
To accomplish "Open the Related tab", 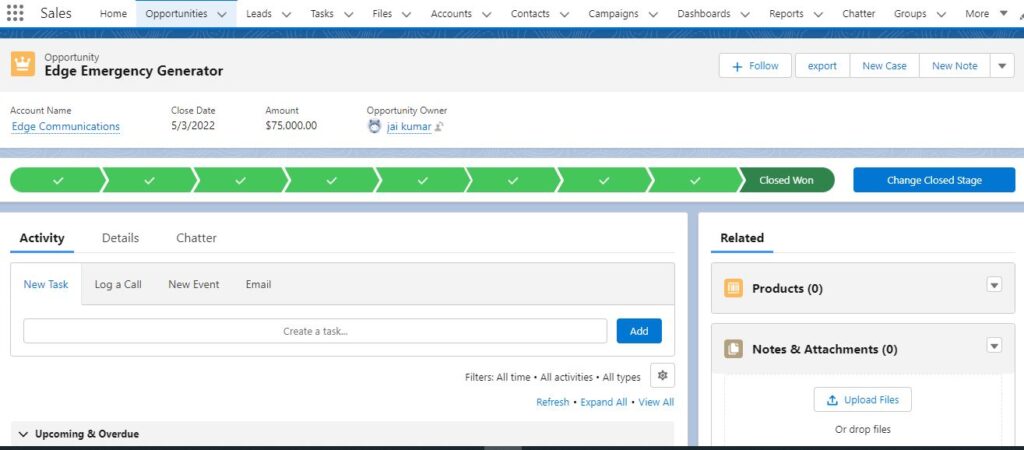I will [742, 238].
